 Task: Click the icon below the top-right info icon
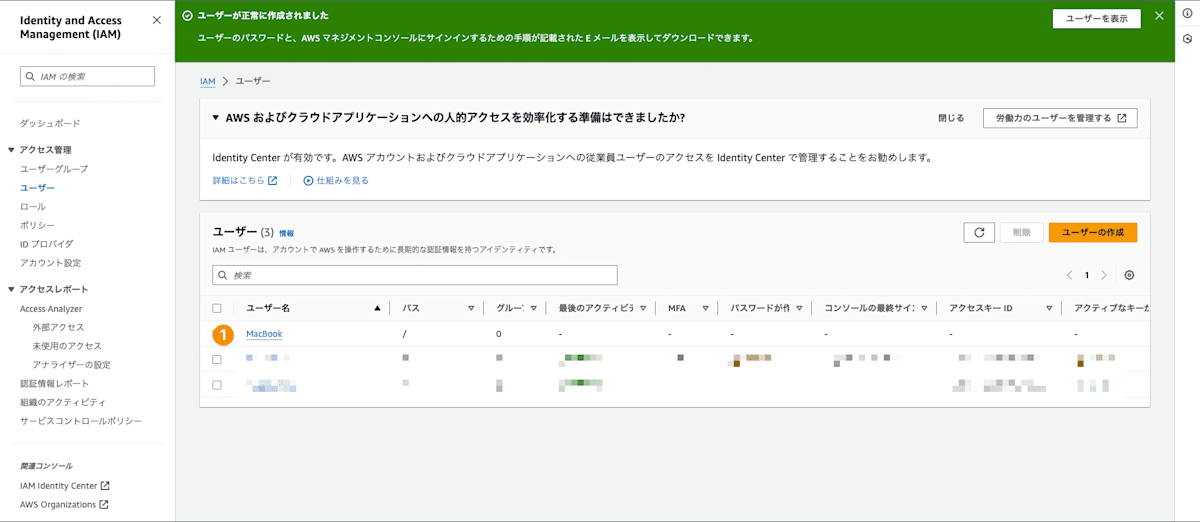pos(1187,39)
